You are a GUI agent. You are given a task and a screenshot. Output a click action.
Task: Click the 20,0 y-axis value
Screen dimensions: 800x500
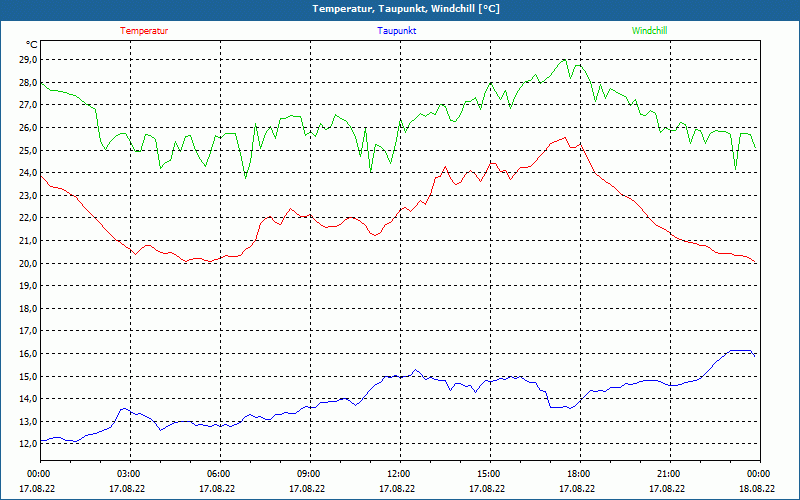pyautogui.click(x=29, y=263)
